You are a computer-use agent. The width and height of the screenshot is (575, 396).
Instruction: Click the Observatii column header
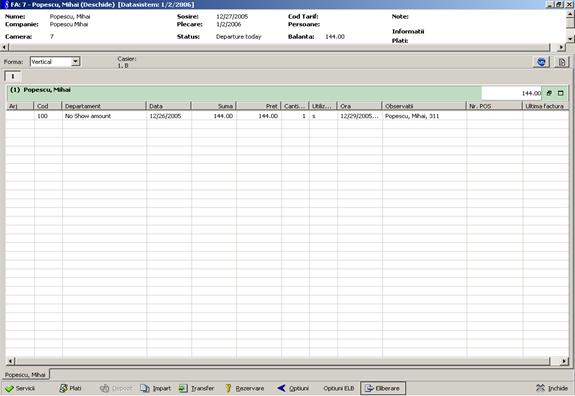(424, 106)
